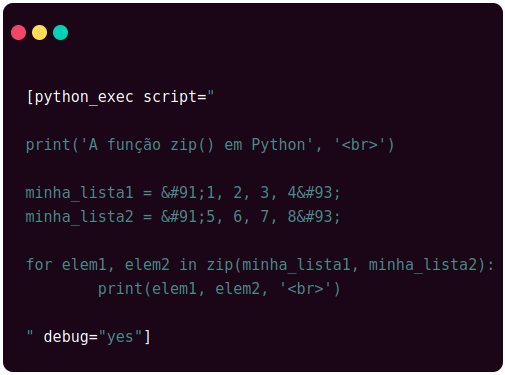The image size is (505, 375).
Task: Click the python_exec shortcode name
Action: [x=84, y=97]
